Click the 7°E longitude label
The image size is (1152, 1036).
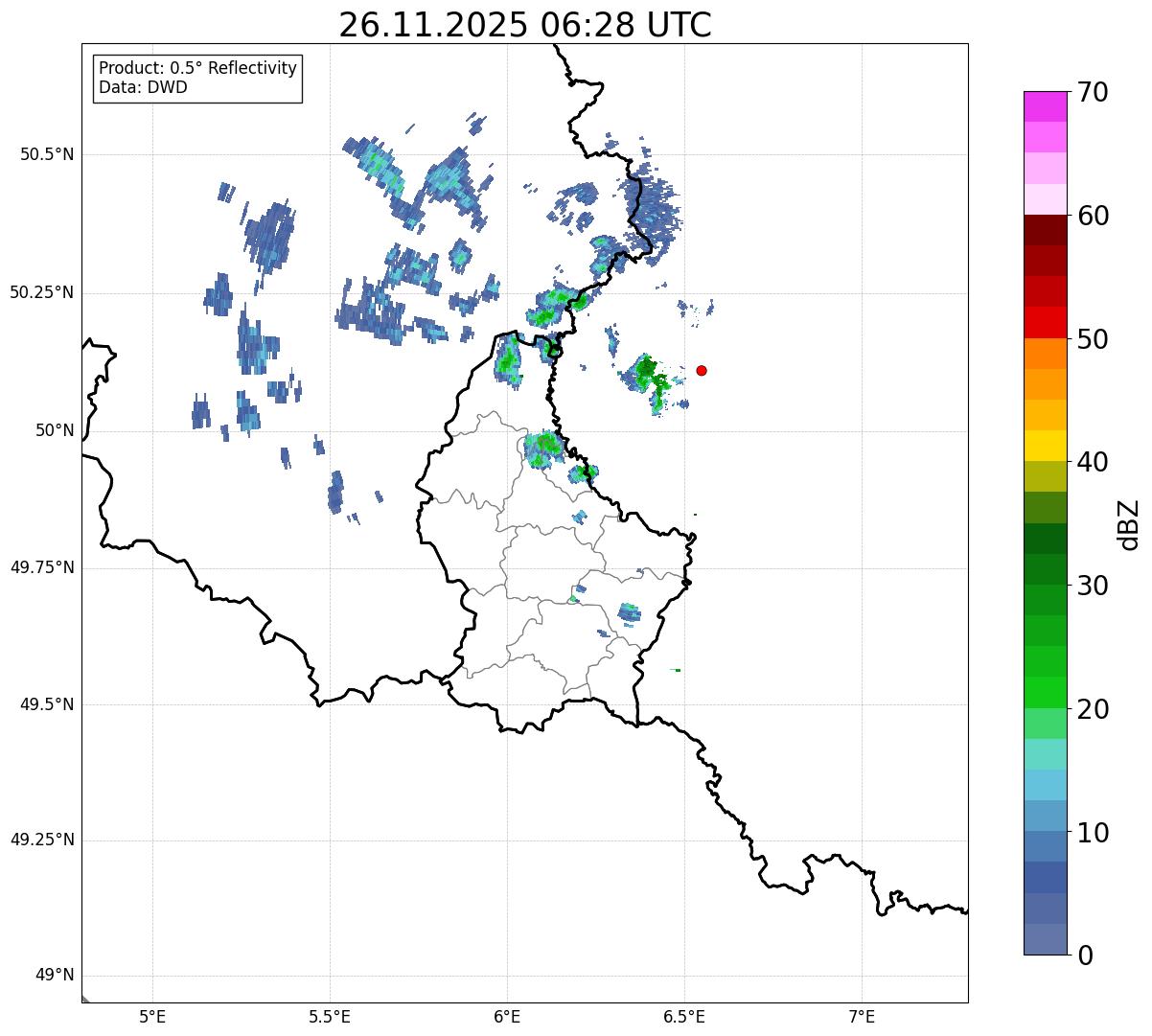click(x=862, y=1017)
